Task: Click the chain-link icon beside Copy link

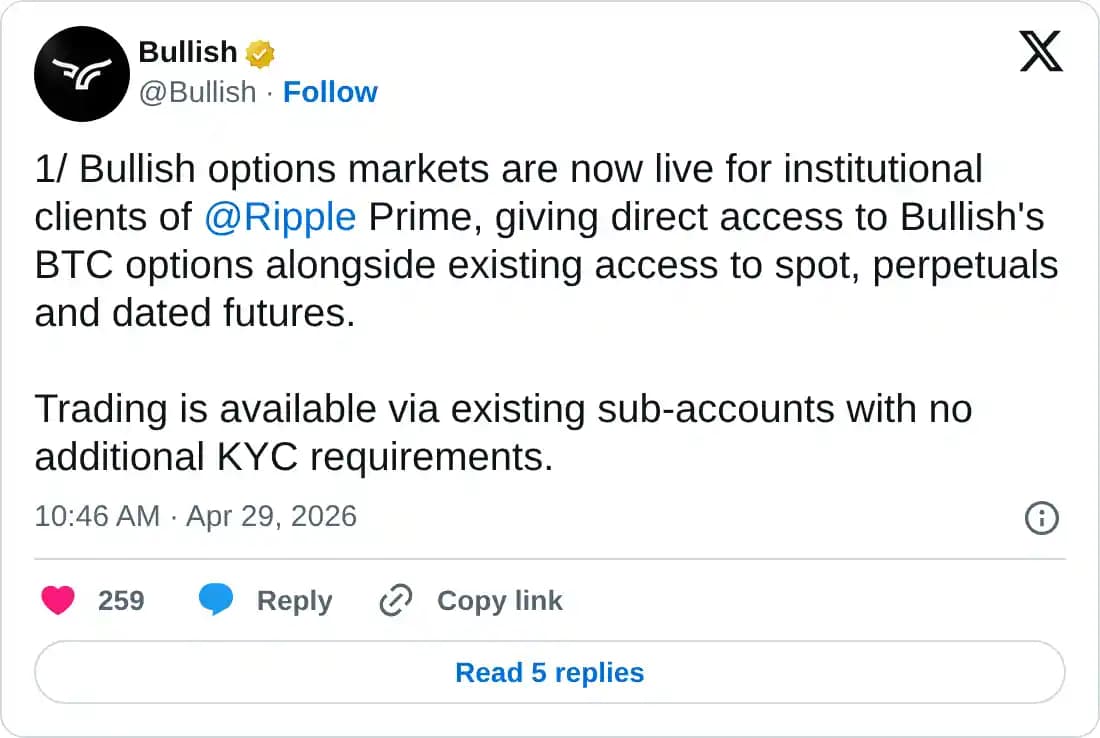Action: 394,600
